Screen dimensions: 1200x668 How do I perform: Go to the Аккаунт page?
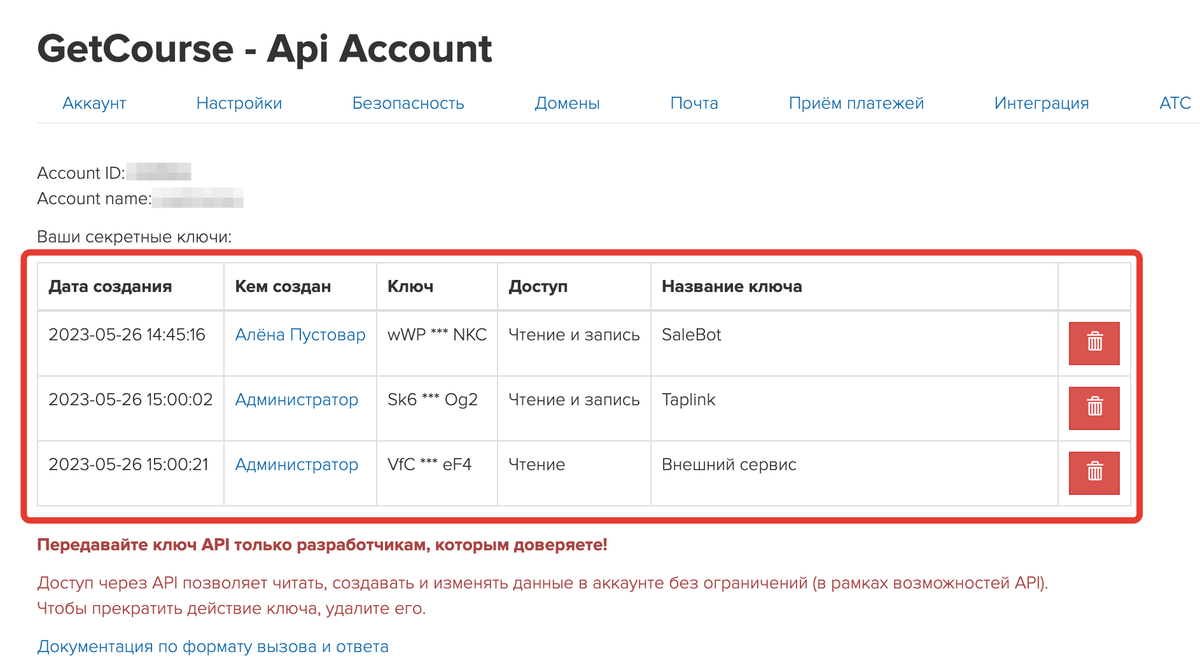coord(94,102)
